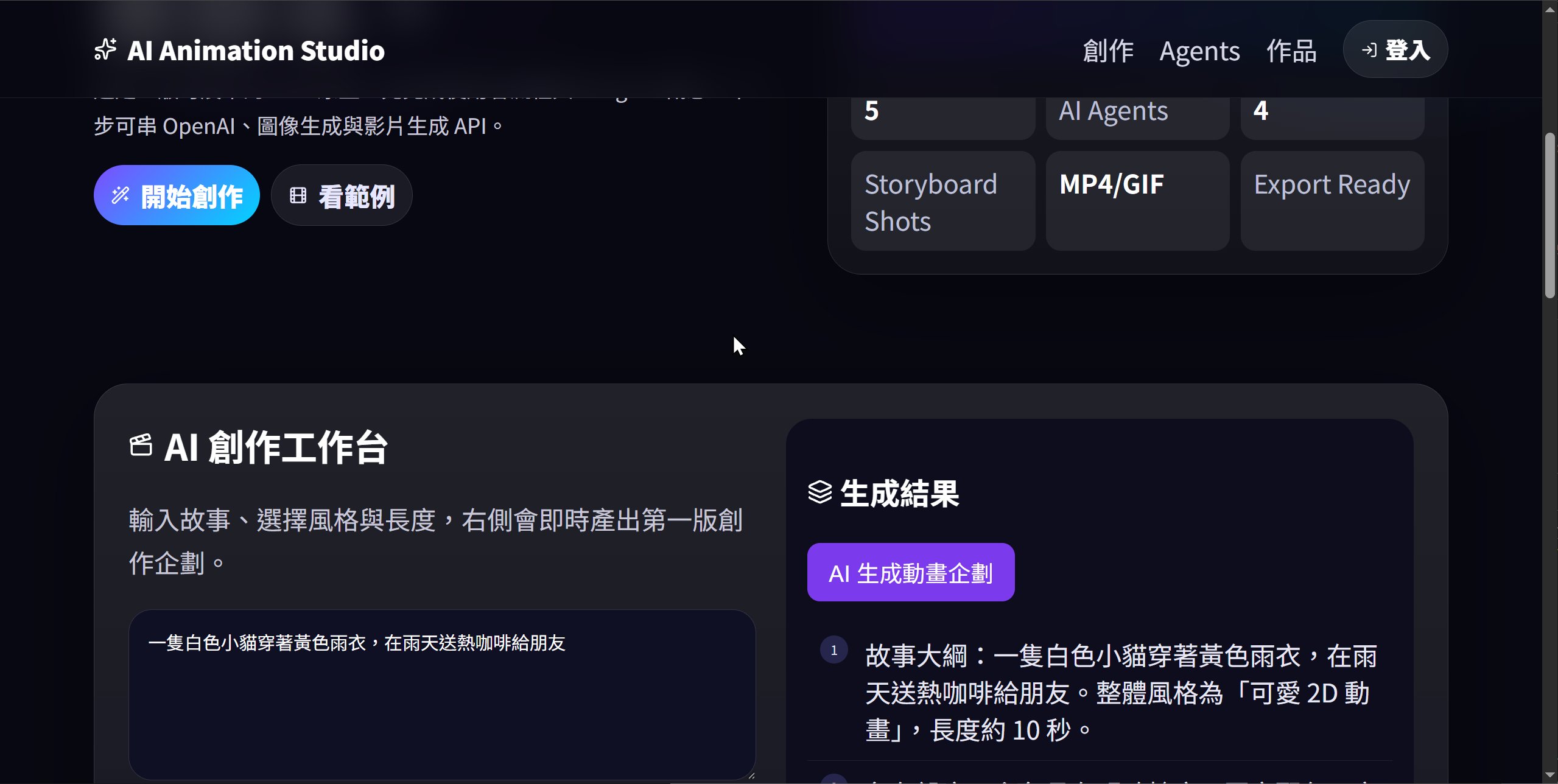The height and width of the screenshot is (784, 1558).
Task: Click the 生成結果 heading
Action: [x=899, y=493]
